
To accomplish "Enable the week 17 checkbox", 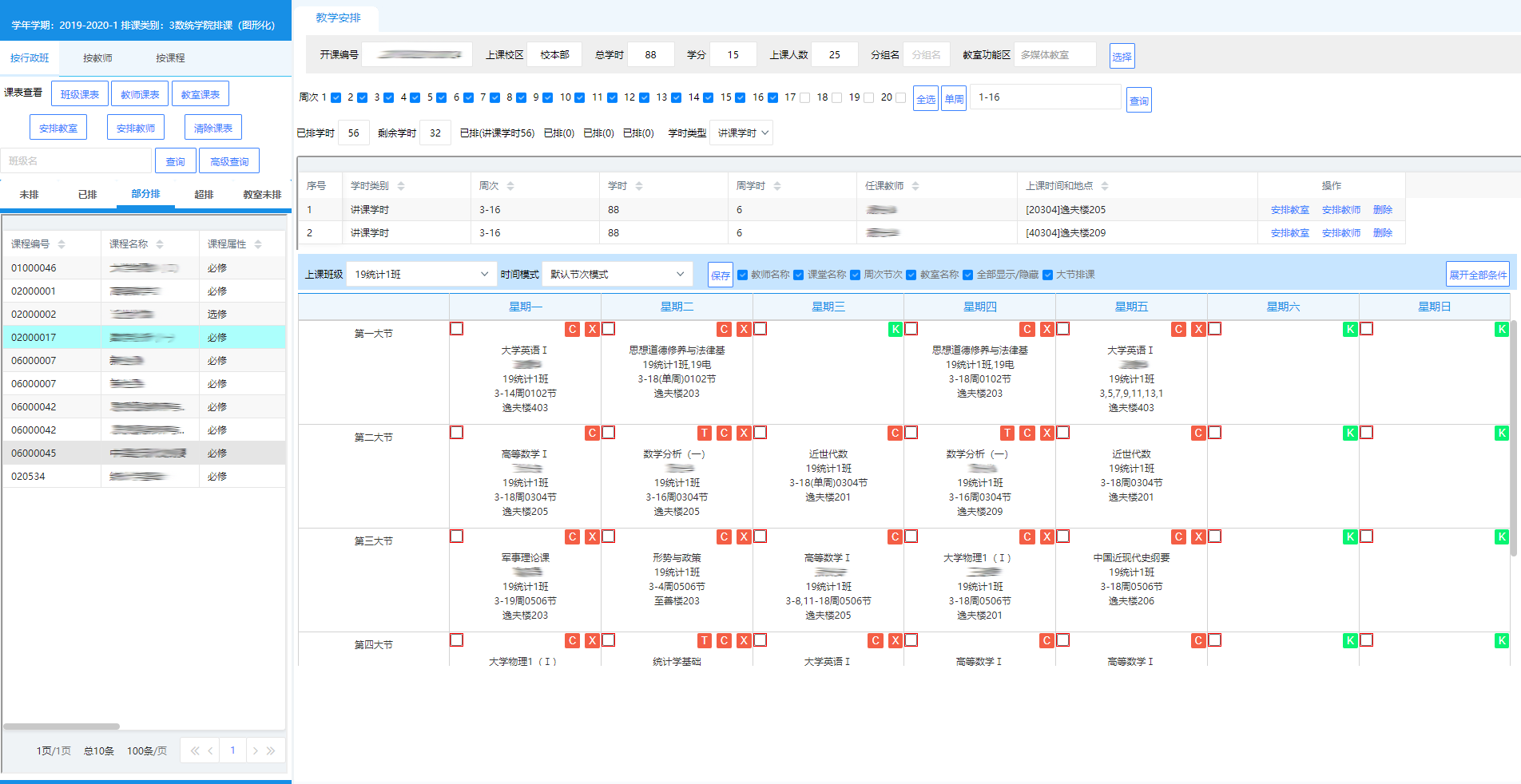I will [805, 97].
